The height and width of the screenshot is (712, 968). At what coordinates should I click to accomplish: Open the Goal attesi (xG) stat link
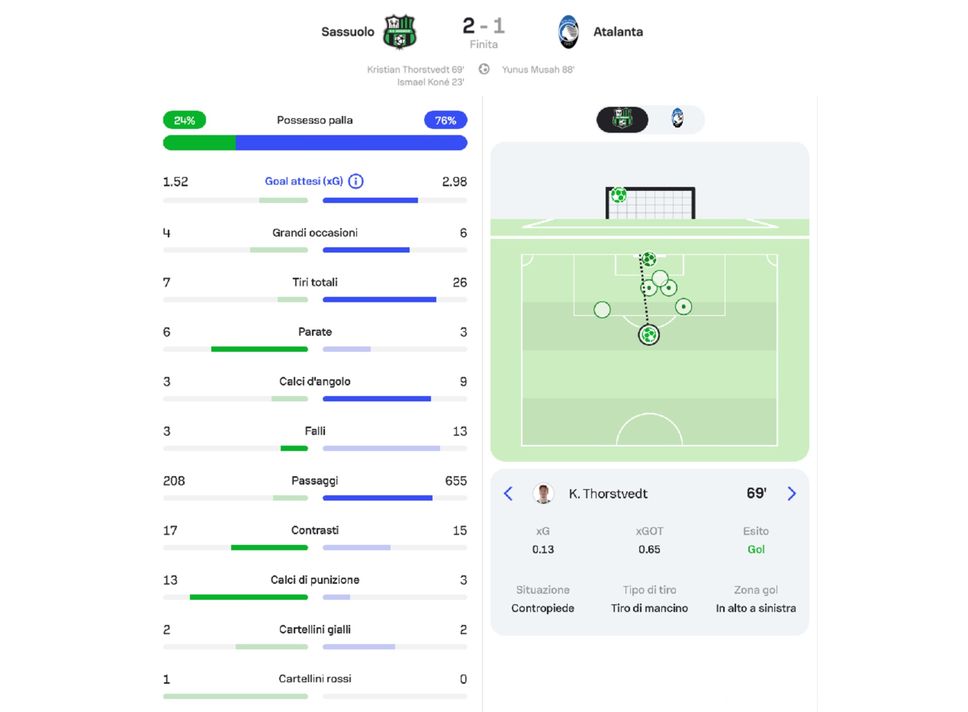tap(304, 182)
